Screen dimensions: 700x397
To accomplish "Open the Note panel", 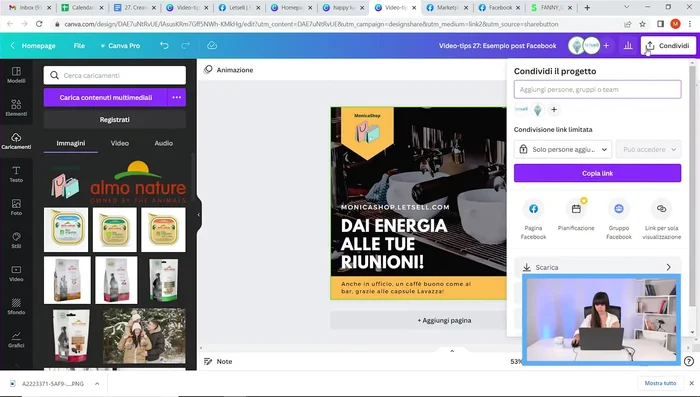I will 218,361.
